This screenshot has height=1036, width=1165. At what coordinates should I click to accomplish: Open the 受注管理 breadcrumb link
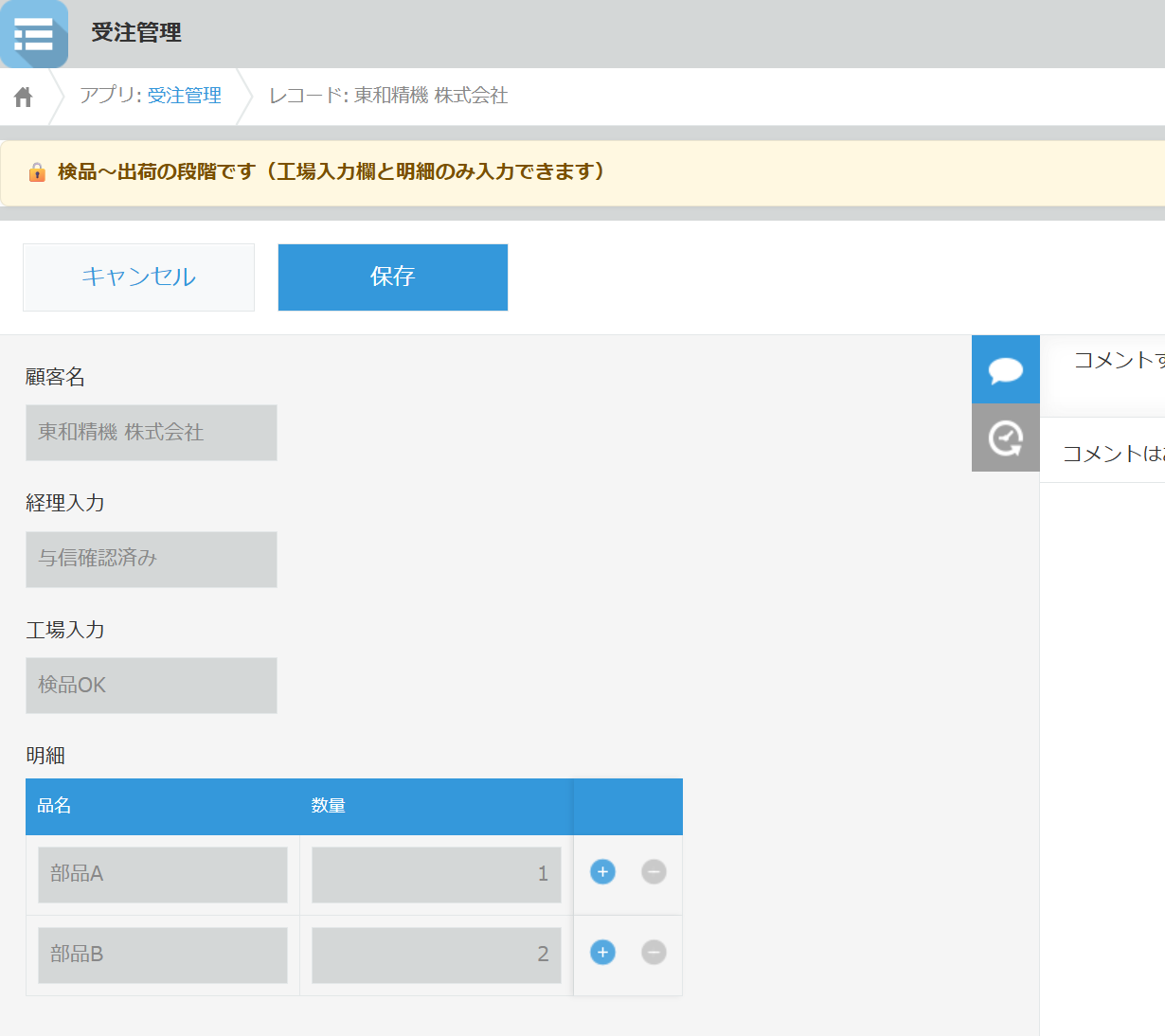click(x=185, y=96)
